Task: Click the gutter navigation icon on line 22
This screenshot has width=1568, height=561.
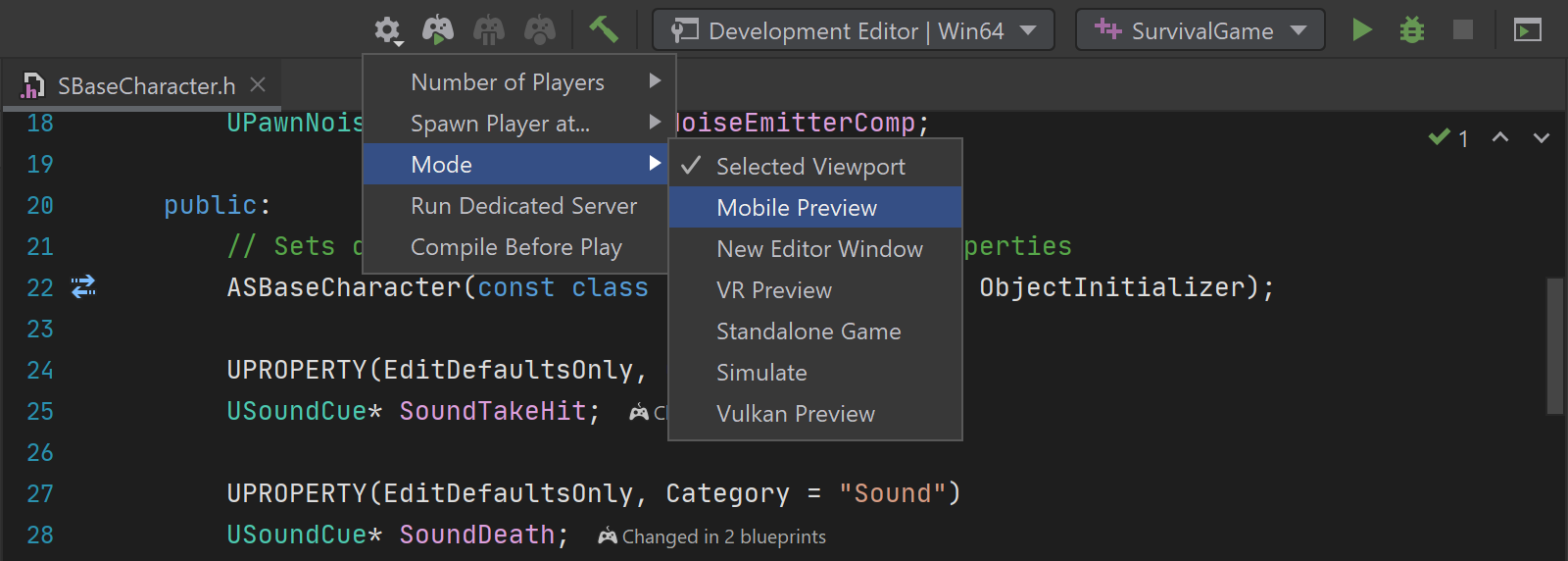Action: click(x=83, y=286)
